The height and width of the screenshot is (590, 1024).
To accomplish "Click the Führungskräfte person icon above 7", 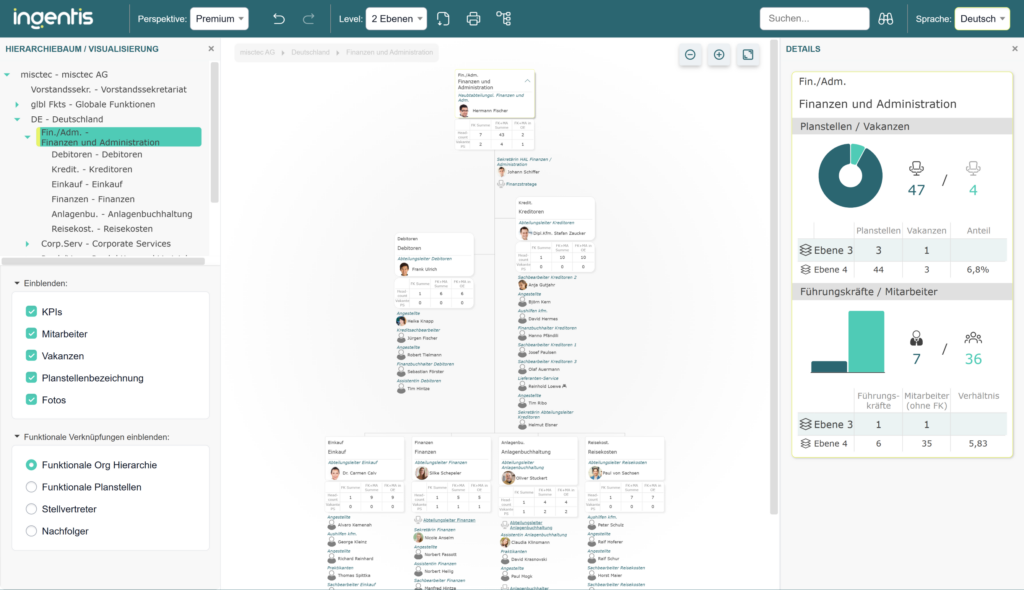I will coord(916,338).
